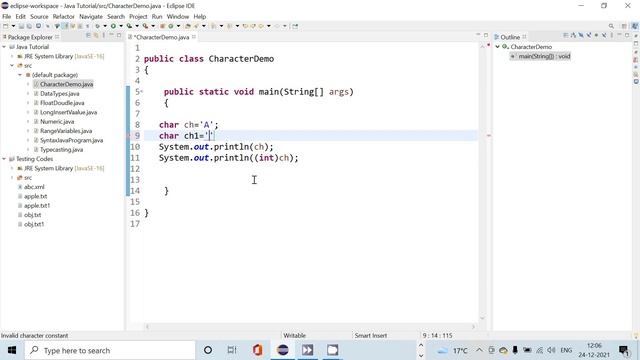640x360 pixels.
Task: Click the taskbar search box
Action: tap(110, 350)
